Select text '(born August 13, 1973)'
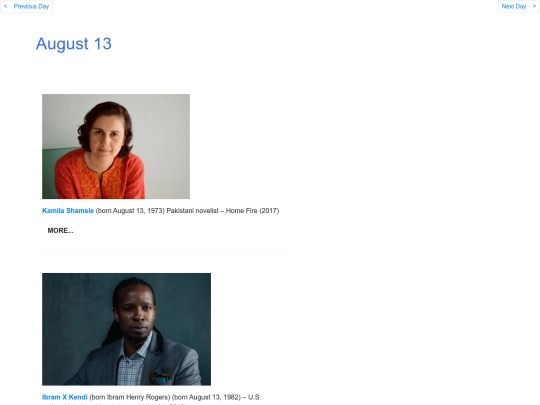The image size is (540, 405). point(130,211)
